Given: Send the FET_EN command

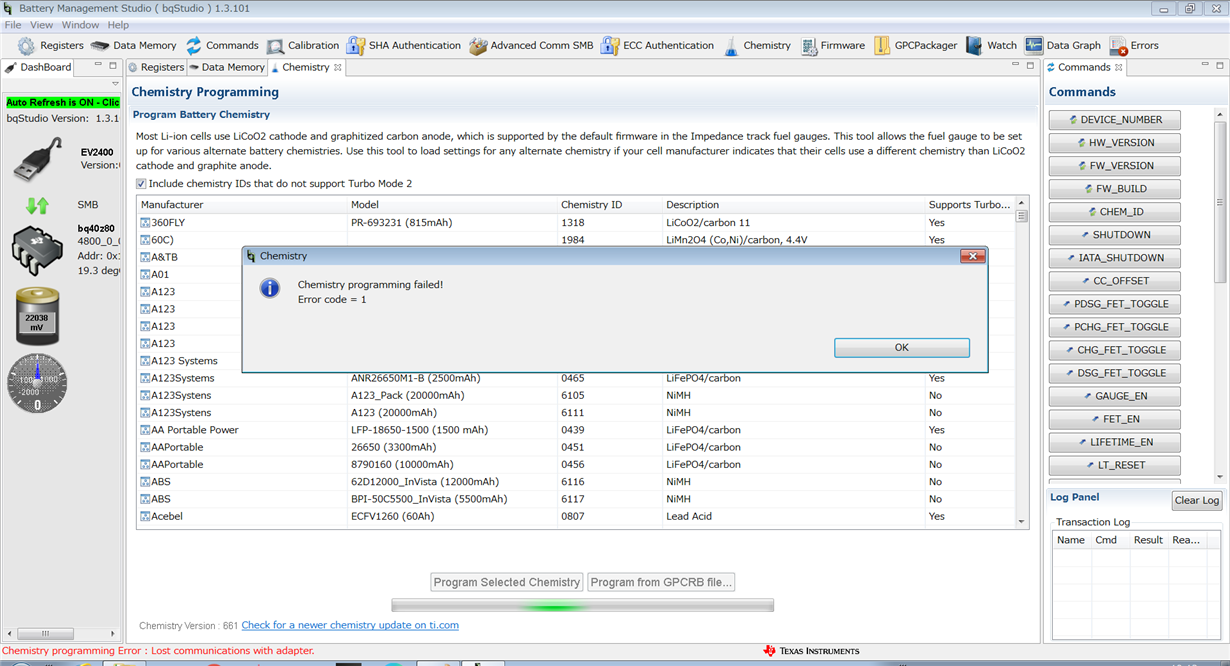Looking at the screenshot, I should coord(1115,419).
